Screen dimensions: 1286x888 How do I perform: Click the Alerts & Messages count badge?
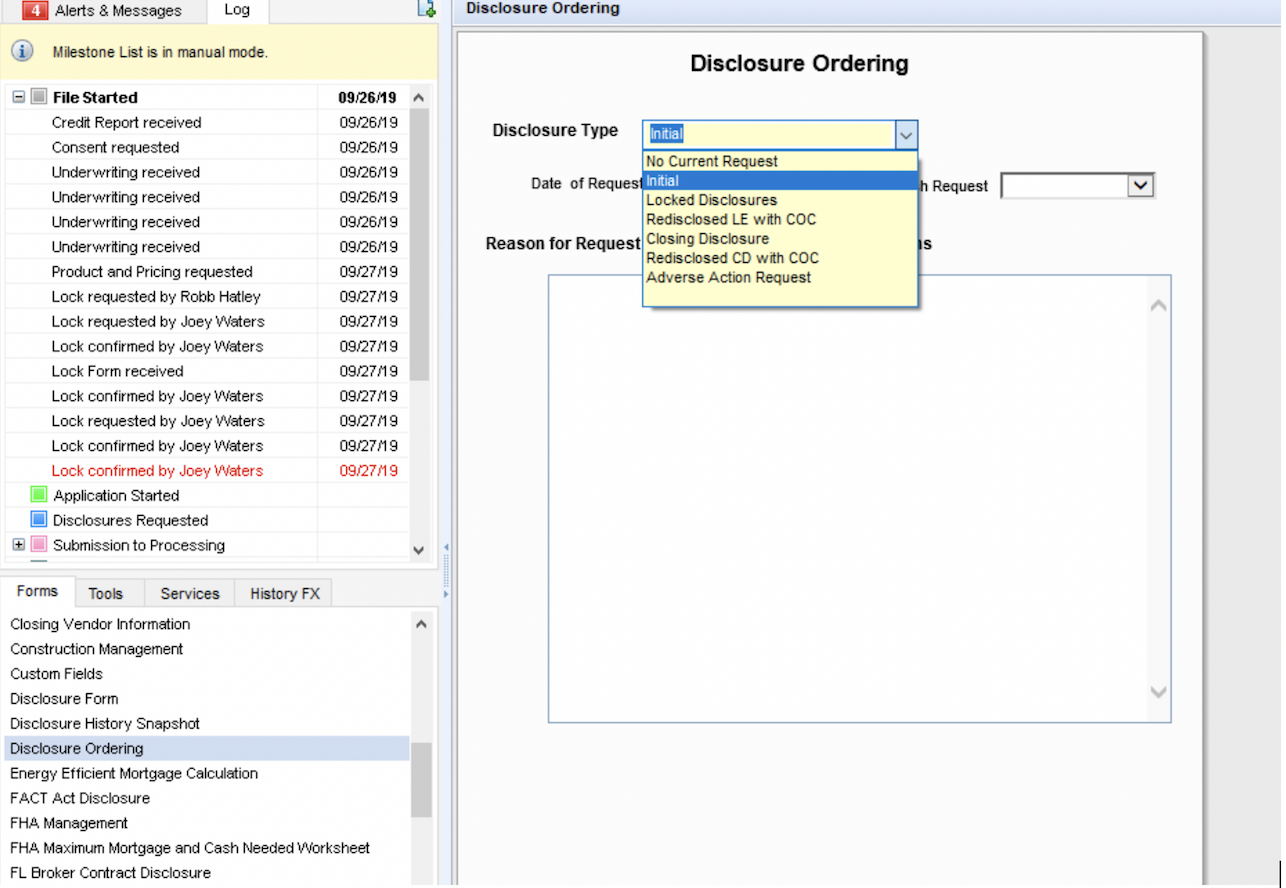[35, 11]
